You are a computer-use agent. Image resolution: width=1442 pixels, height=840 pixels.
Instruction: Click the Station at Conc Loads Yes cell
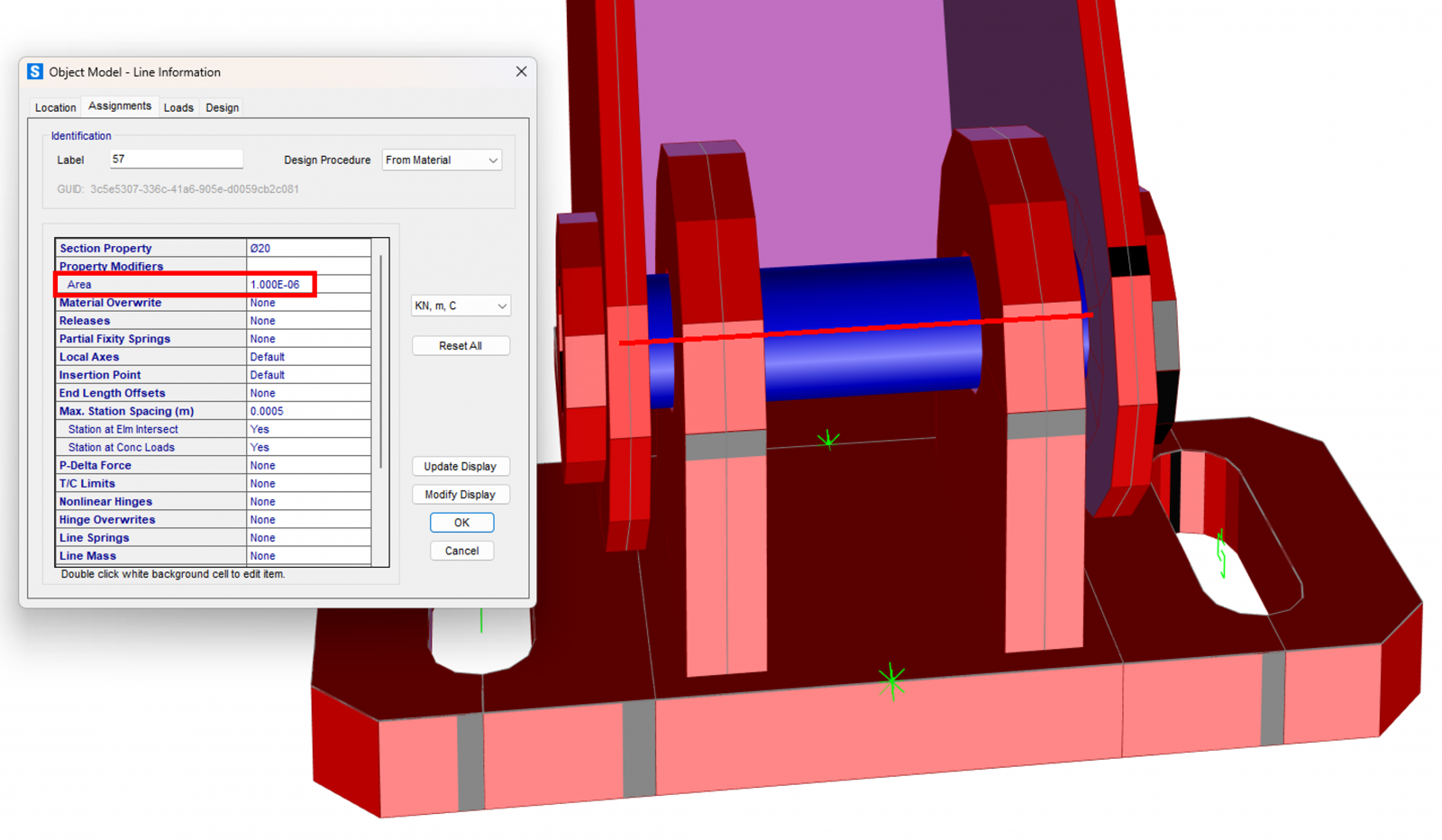(x=308, y=447)
